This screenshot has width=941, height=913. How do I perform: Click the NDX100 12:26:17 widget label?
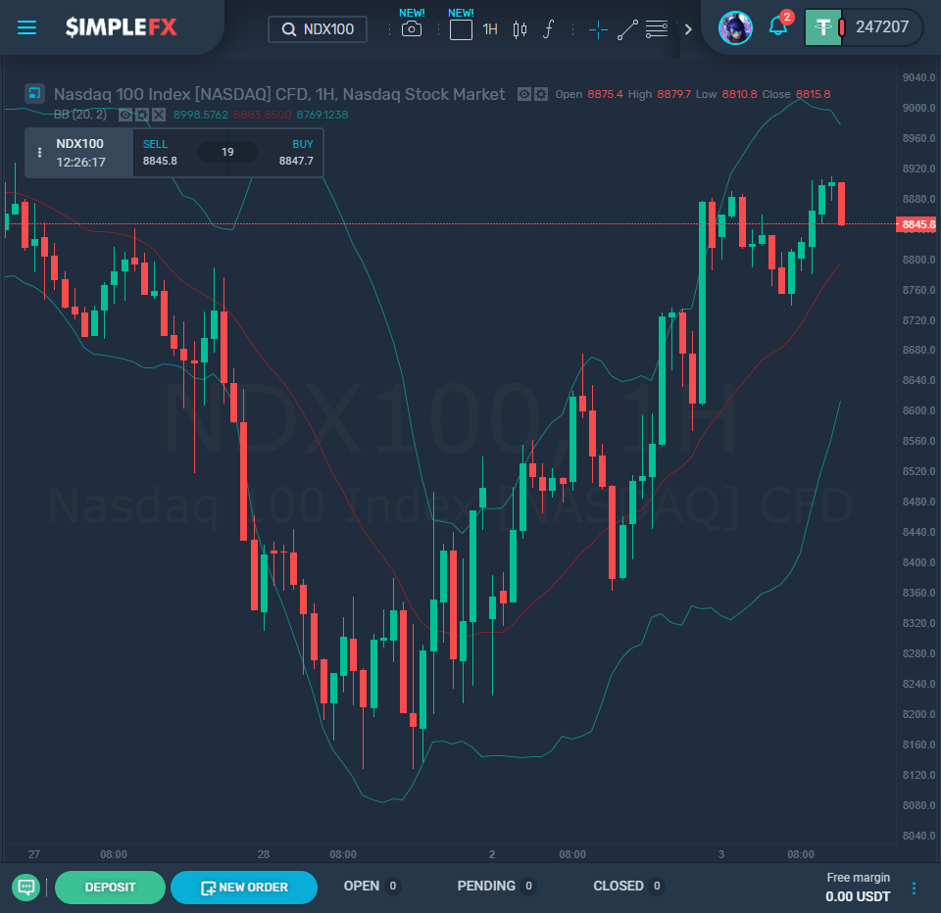pyautogui.click(x=80, y=152)
